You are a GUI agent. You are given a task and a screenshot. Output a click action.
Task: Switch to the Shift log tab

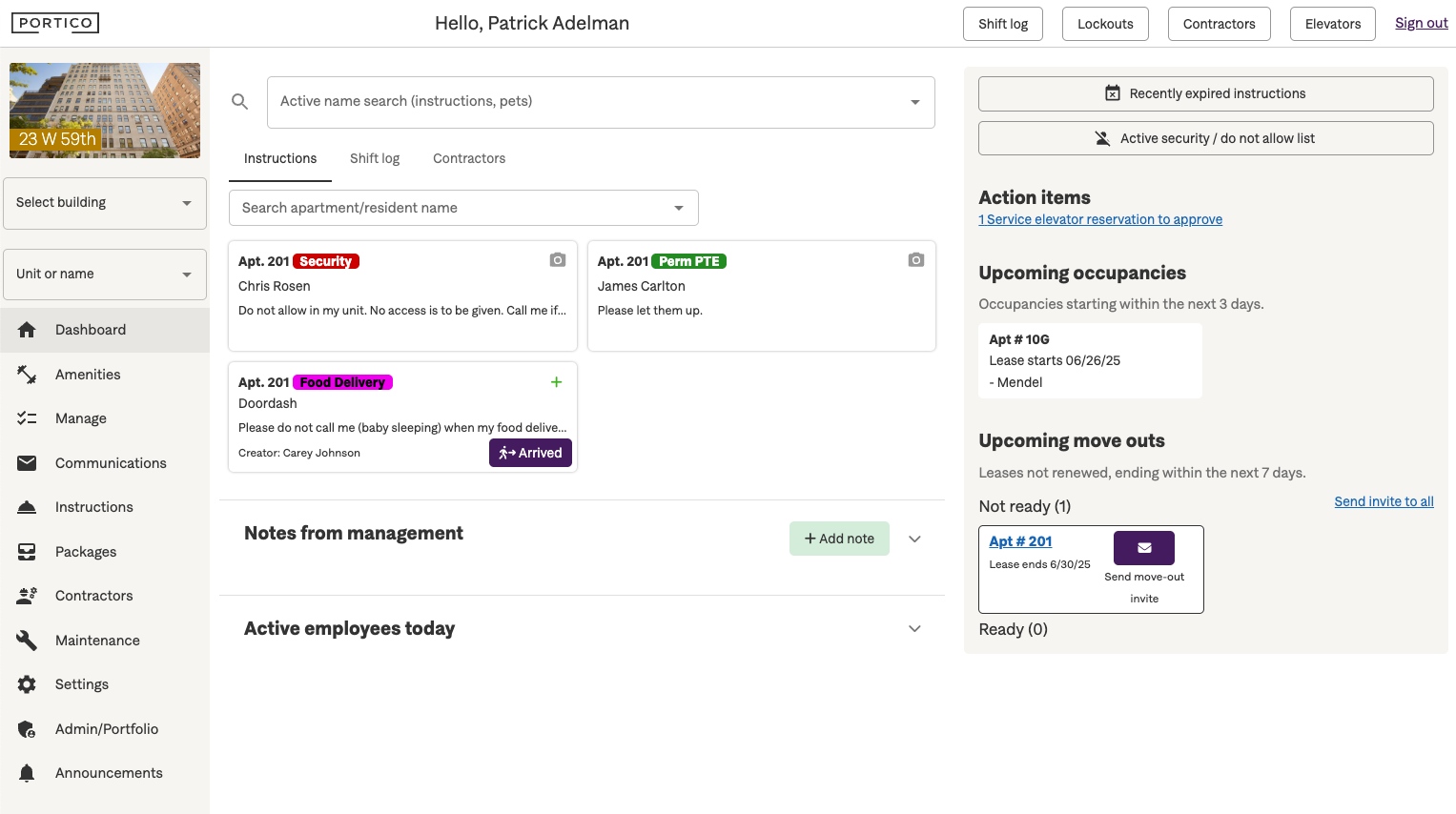pyautogui.click(x=375, y=159)
